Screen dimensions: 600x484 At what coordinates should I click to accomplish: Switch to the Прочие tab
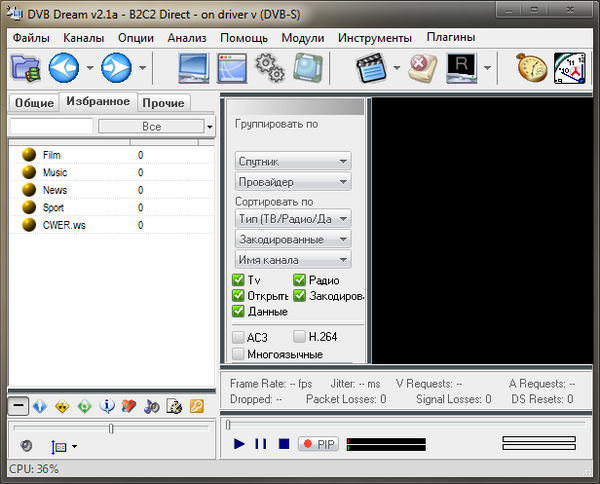[x=163, y=103]
